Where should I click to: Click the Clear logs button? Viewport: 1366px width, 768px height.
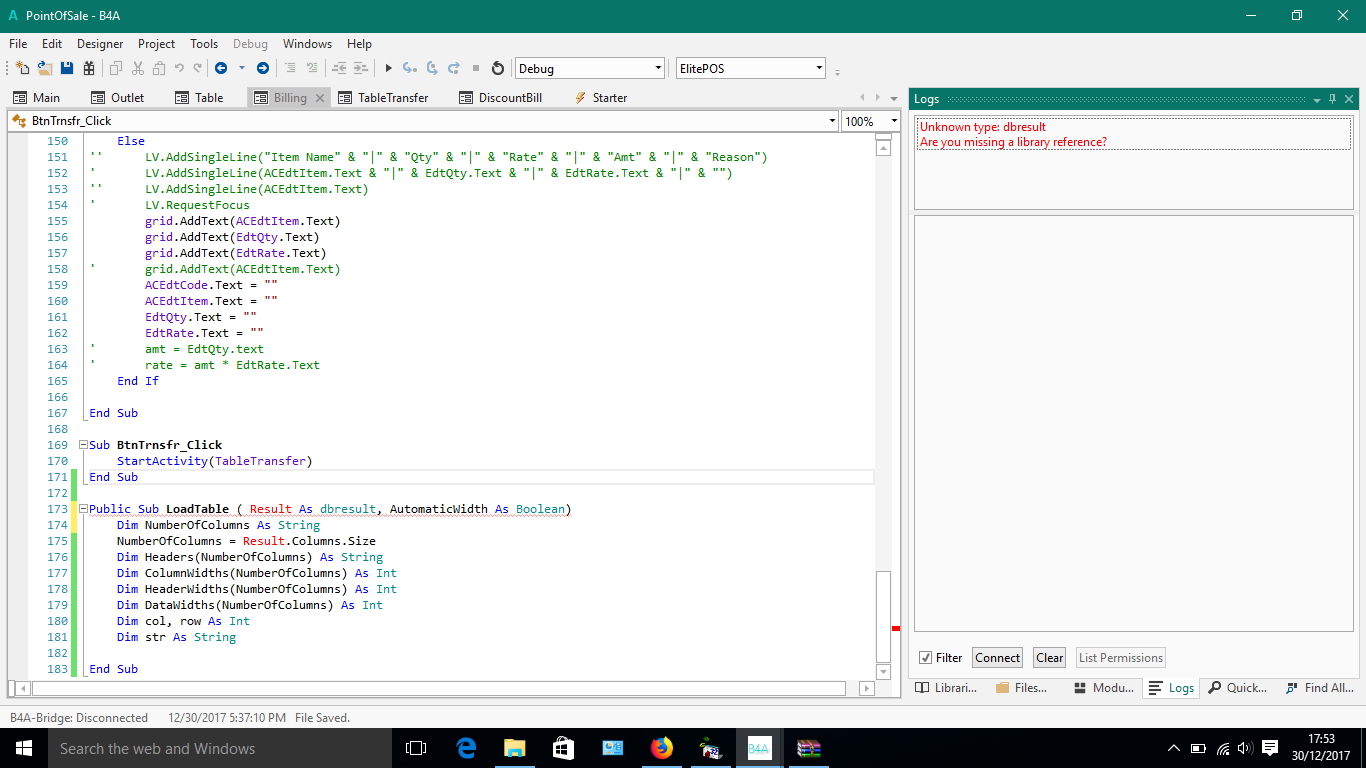pyautogui.click(x=1049, y=658)
